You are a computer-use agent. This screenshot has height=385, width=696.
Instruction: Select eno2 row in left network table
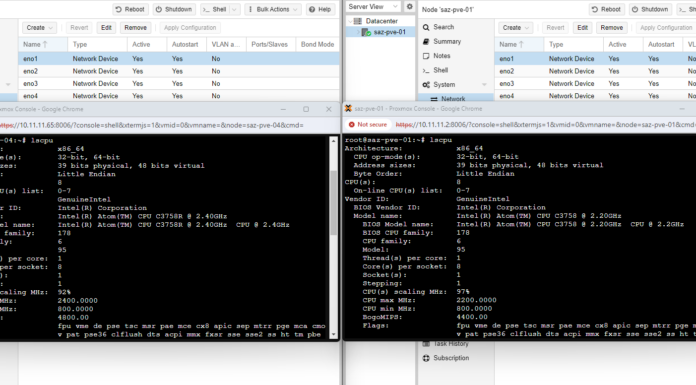[x=178, y=71]
